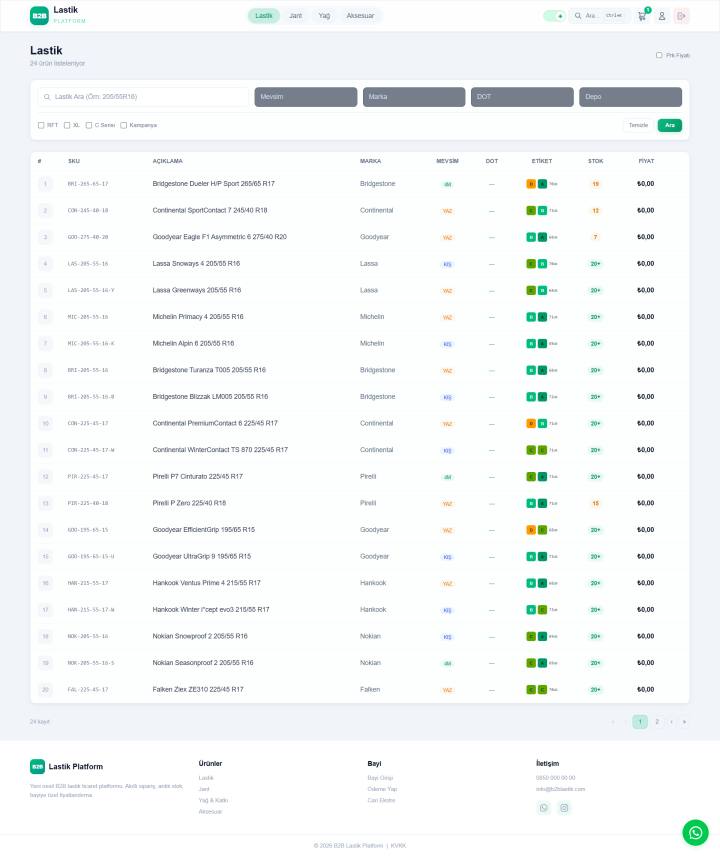The height and width of the screenshot is (857, 720).
Task: Check the RFT filter checkbox
Action: (x=41, y=125)
